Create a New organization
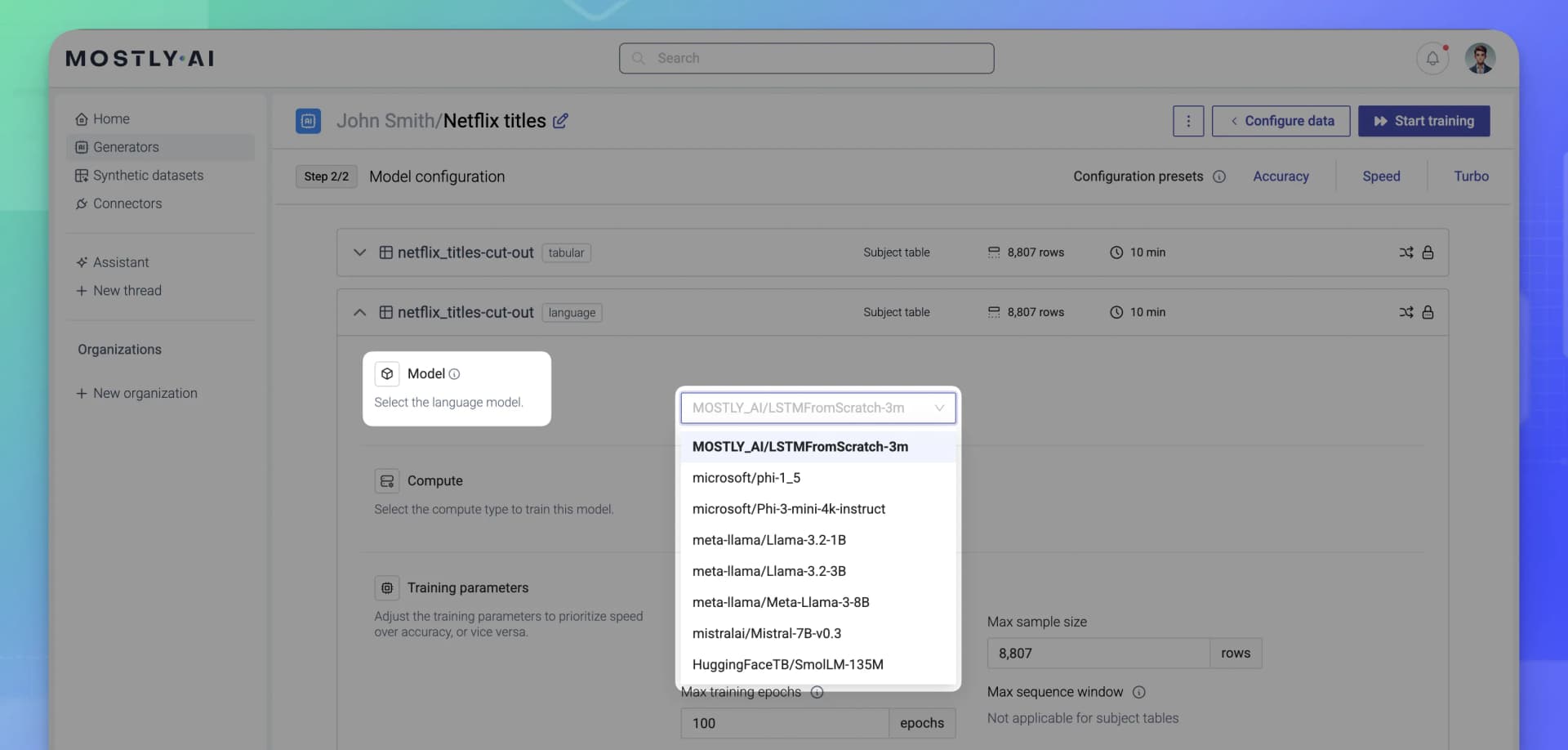Screen dimensions: 1568x750 (x=136, y=394)
